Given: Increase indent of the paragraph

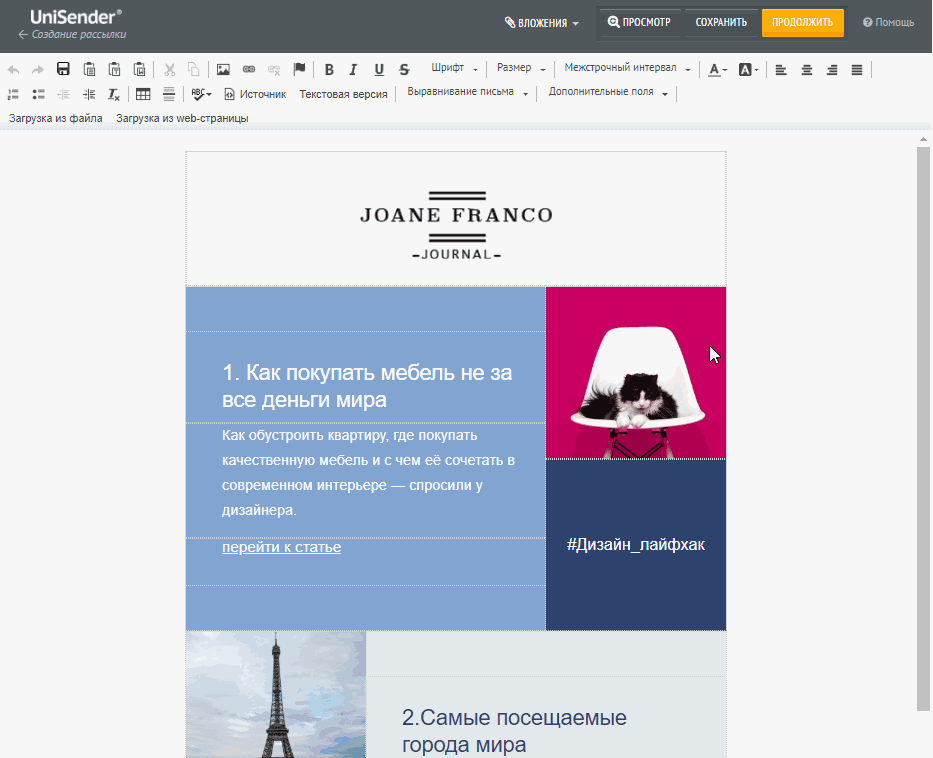Looking at the screenshot, I should [x=89, y=94].
